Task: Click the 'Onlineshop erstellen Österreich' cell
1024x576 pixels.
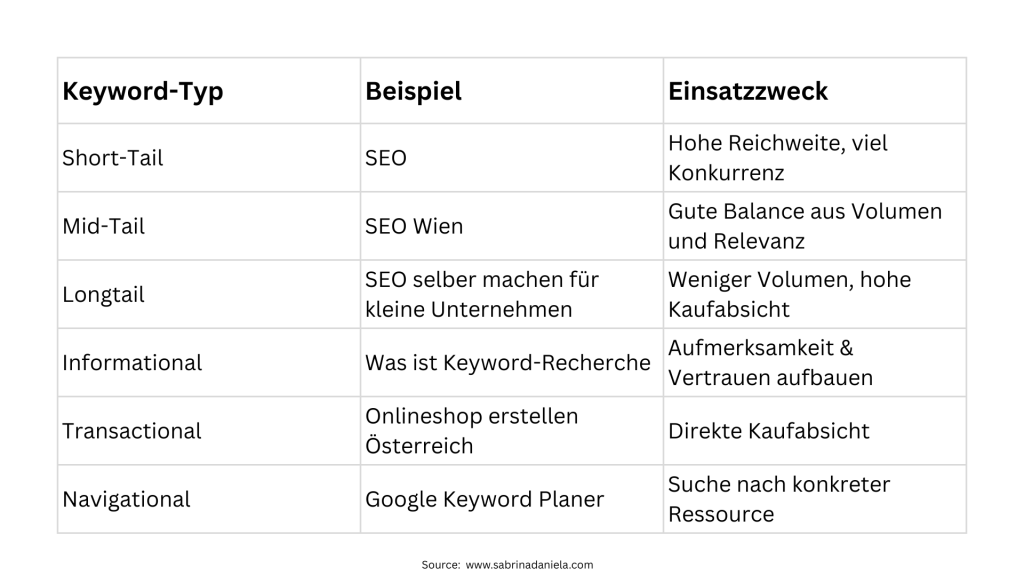Action: tap(472, 431)
